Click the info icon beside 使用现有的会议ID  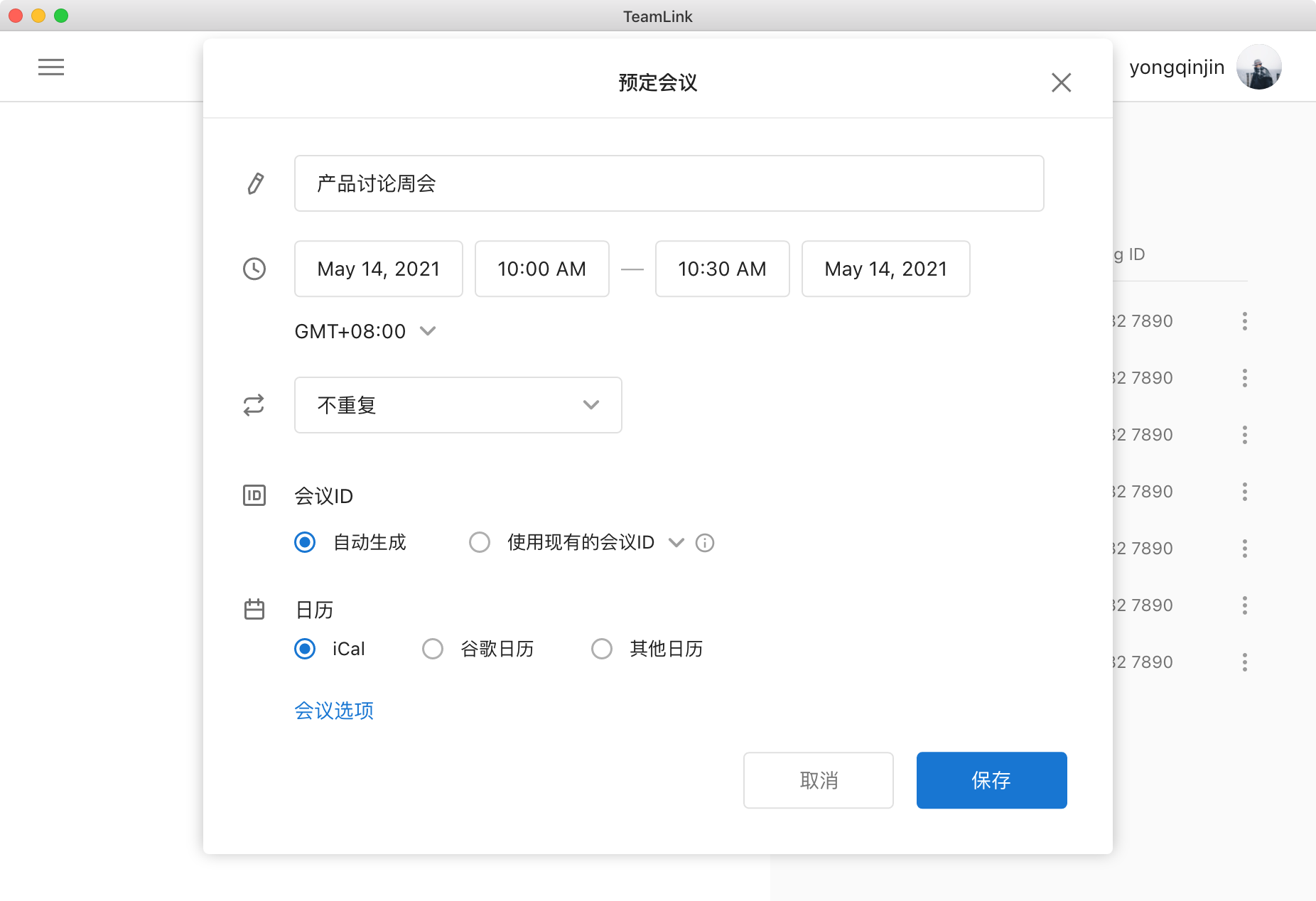(x=705, y=543)
